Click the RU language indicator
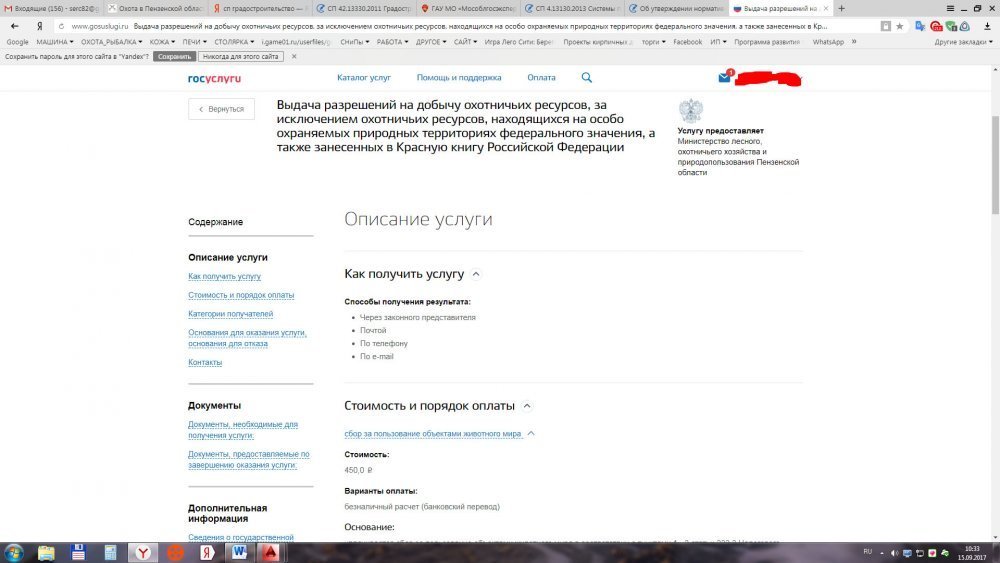 click(867, 552)
